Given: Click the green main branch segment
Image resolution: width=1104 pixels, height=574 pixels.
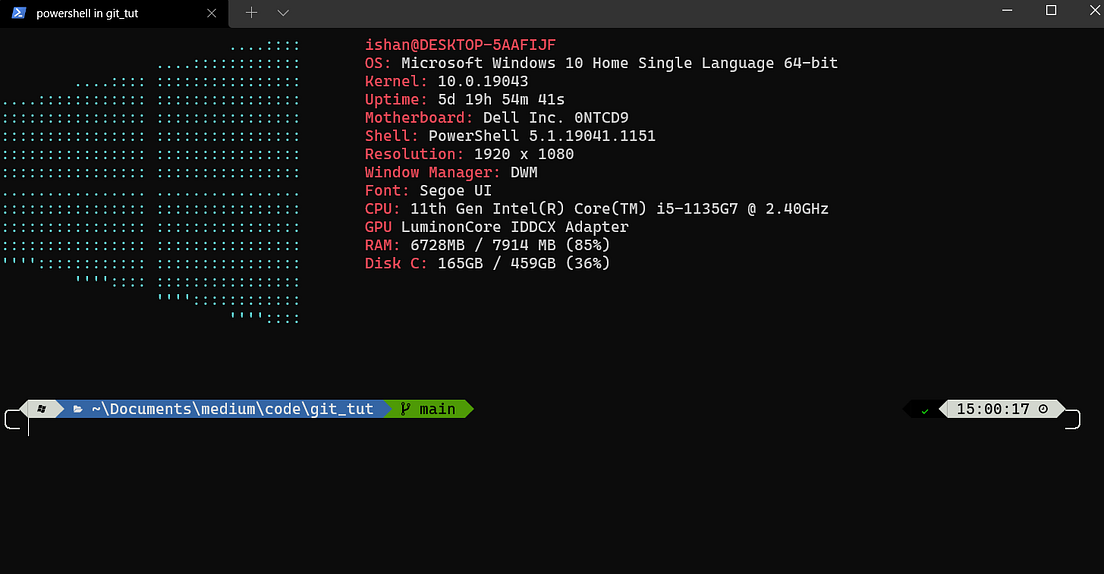Looking at the screenshot, I should [429, 409].
